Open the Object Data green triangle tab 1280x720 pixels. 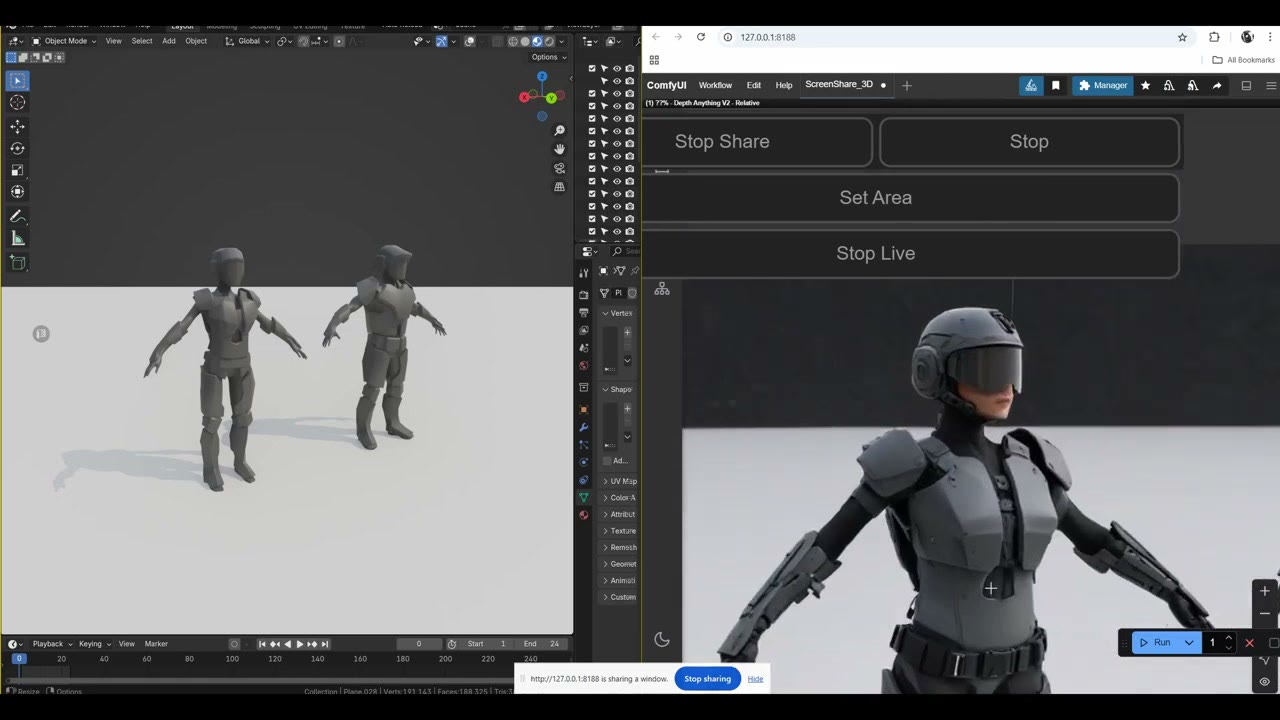(584, 497)
